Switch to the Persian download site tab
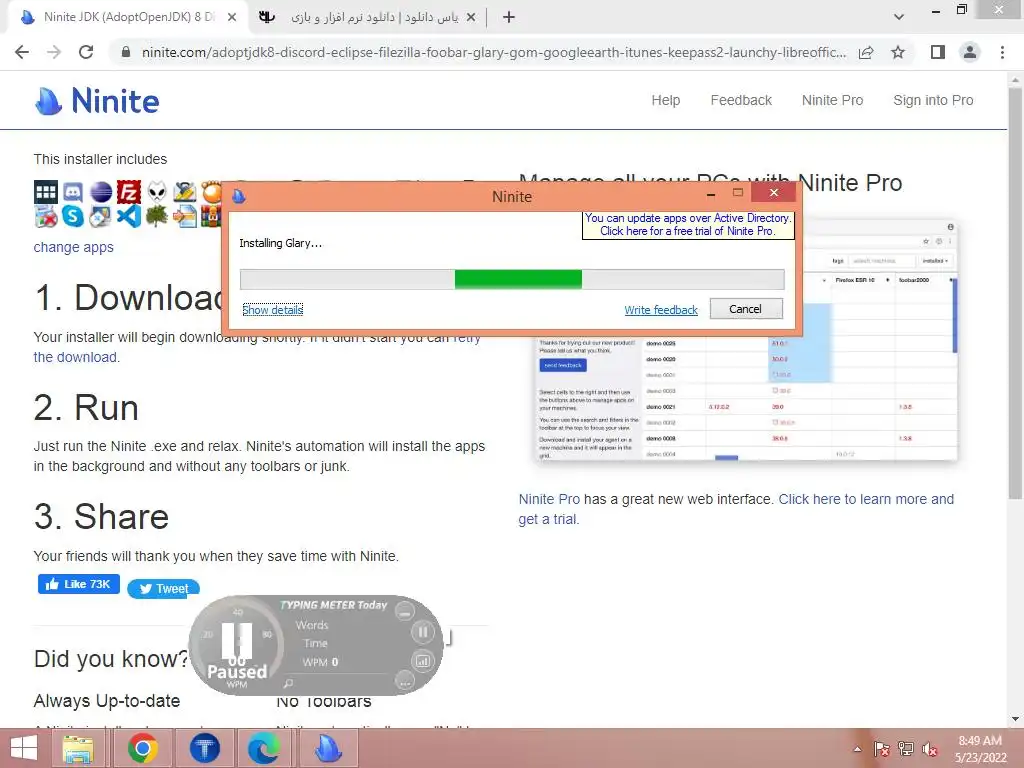This screenshot has width=1024, height=768. (x=366, y=17)
